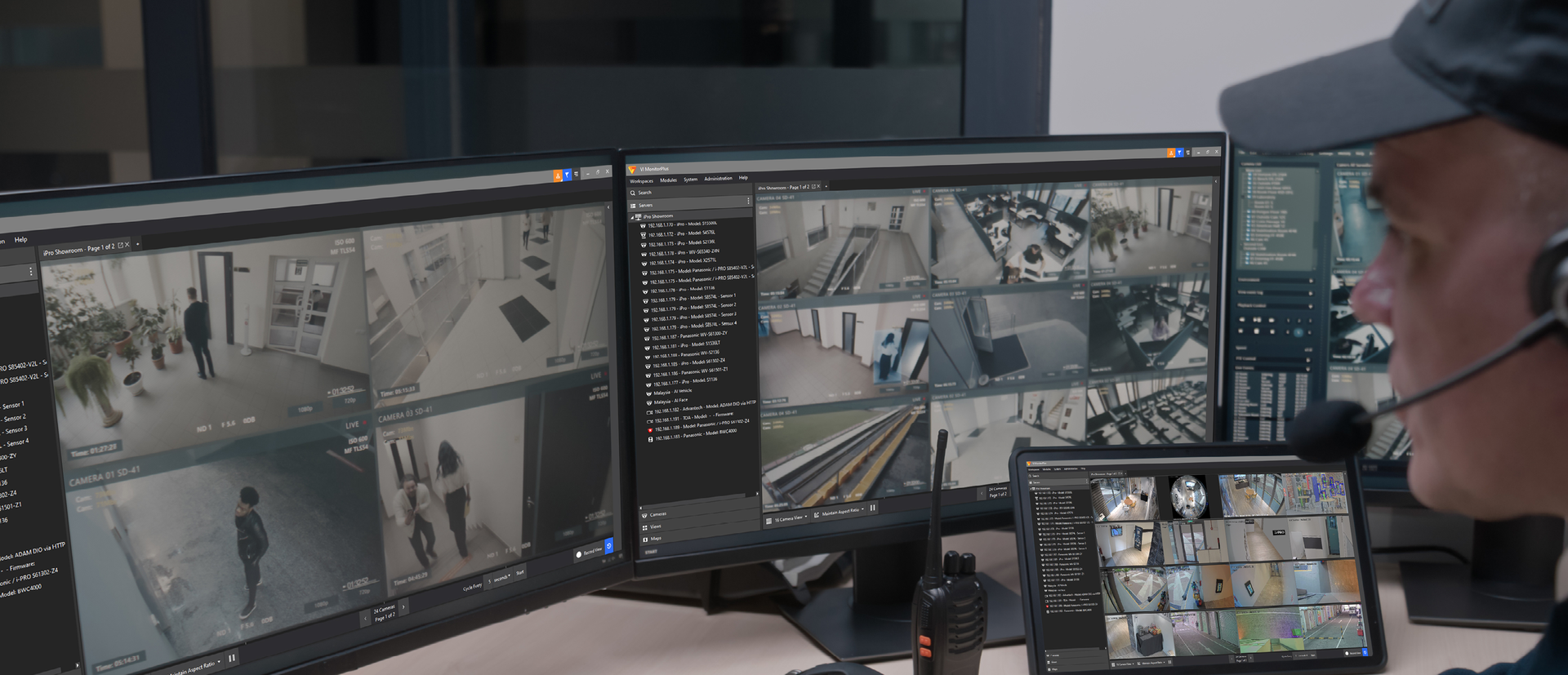1568x675 pixels.
Task: Select 192.168.1.182 Advantech ADAM DIO entry
Action: [702, 407]
